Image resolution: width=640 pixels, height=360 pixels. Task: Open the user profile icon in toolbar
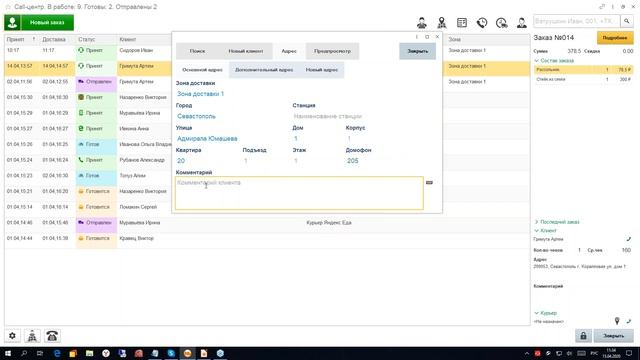[522, 22]
